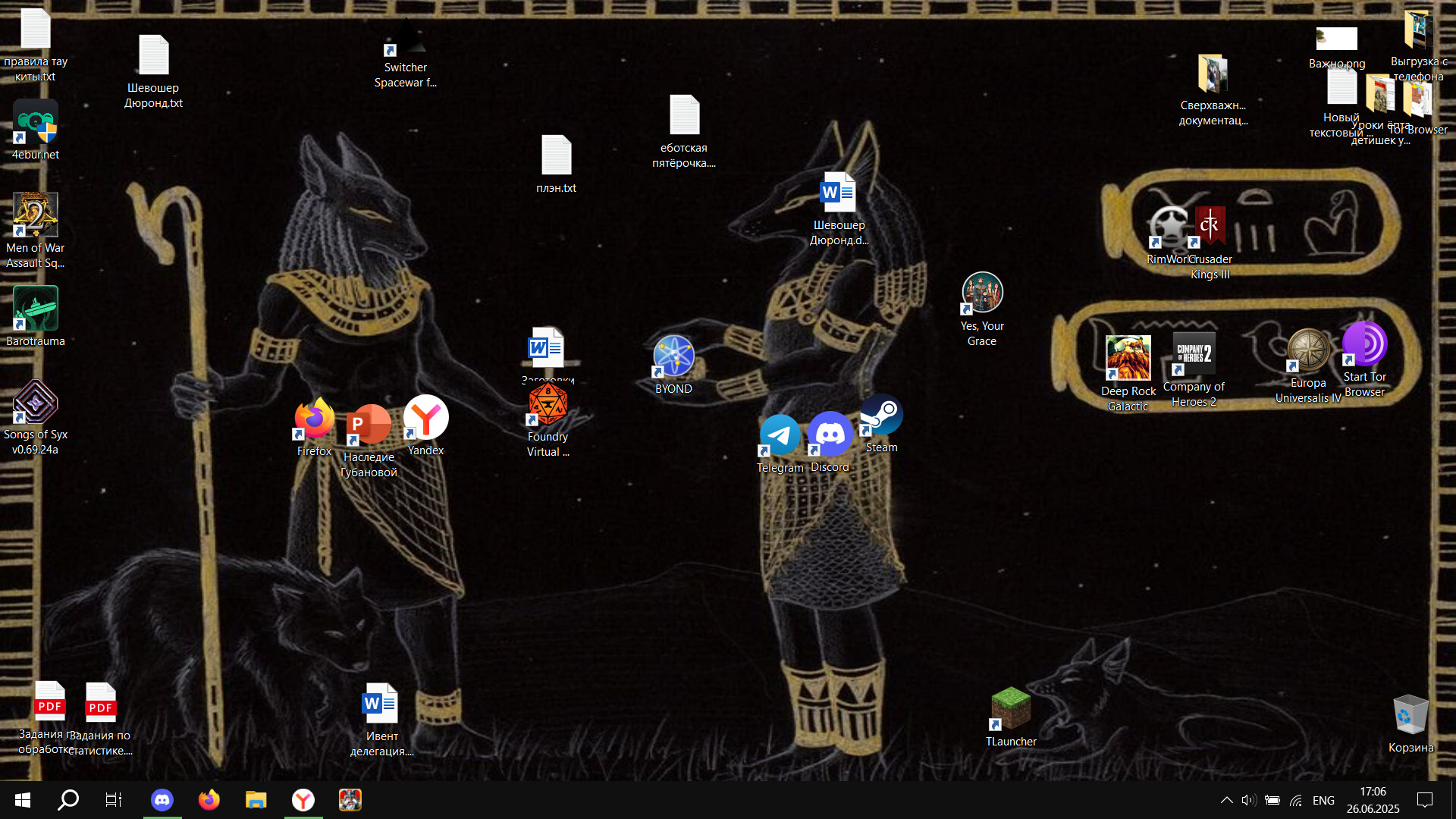
Task: Open the notification center
Action: (x=1425, y=800)
